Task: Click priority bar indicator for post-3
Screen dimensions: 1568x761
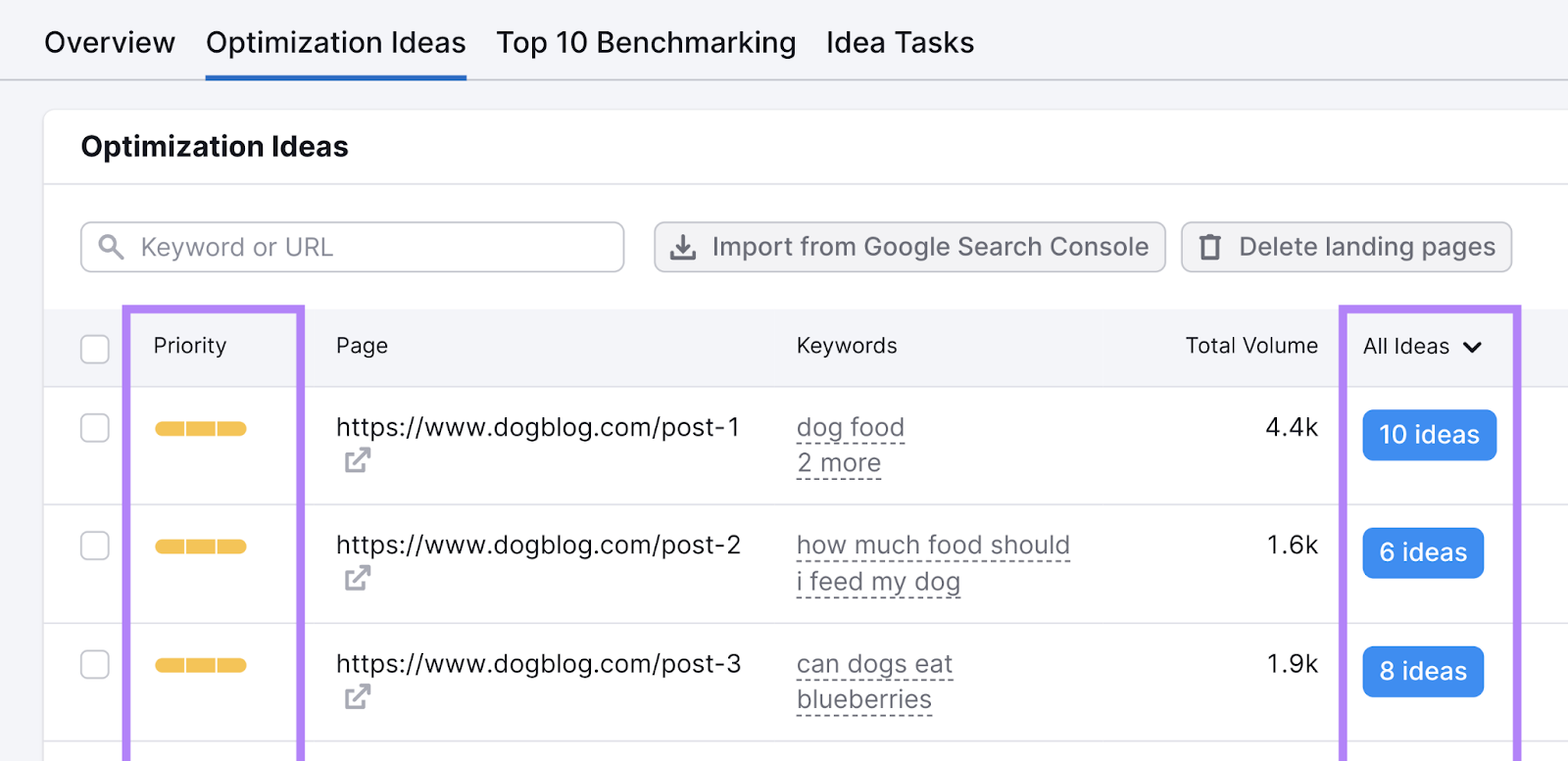Action: (201, 666)
